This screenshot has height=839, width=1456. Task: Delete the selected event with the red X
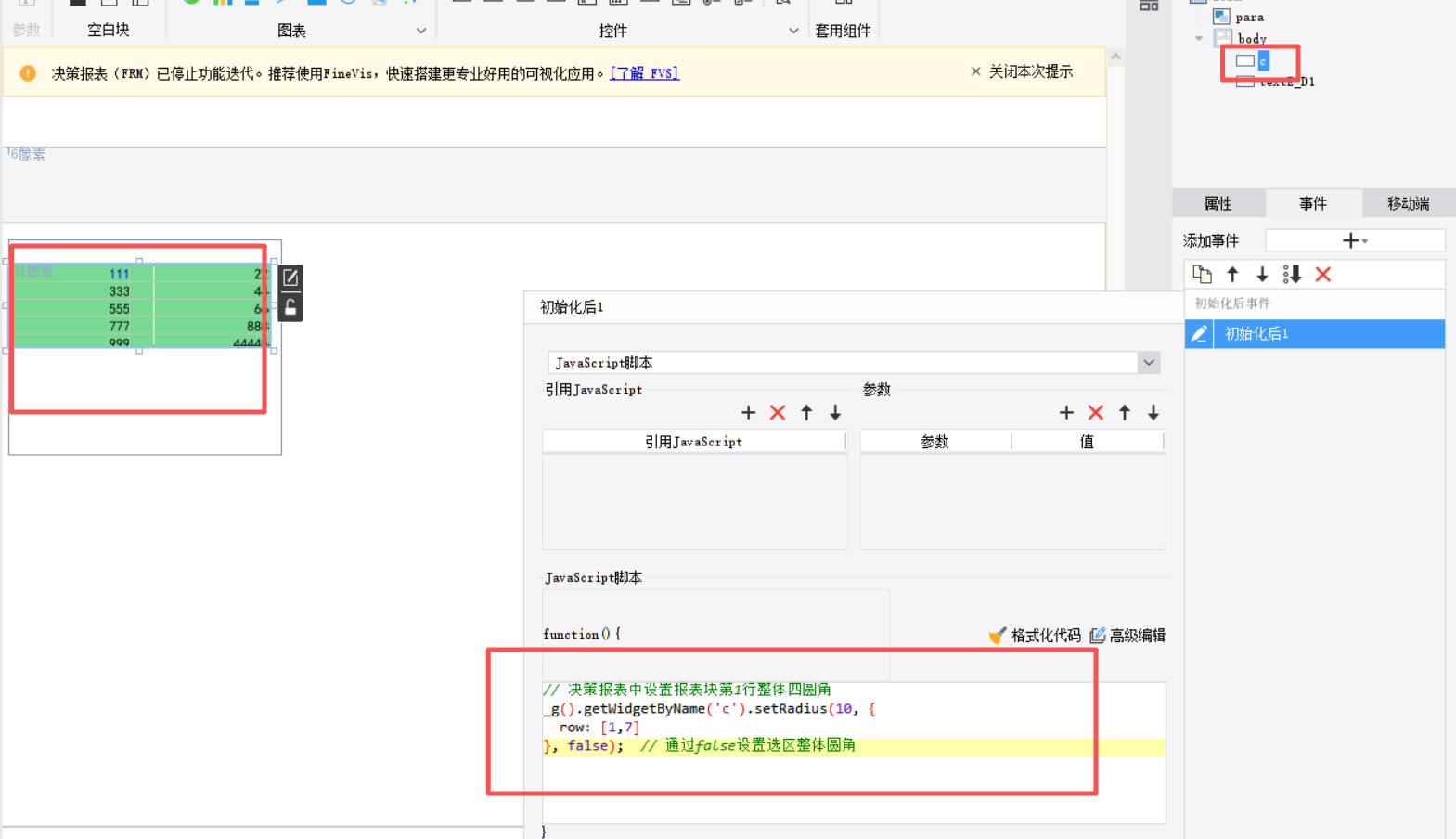click(1323, 275)
